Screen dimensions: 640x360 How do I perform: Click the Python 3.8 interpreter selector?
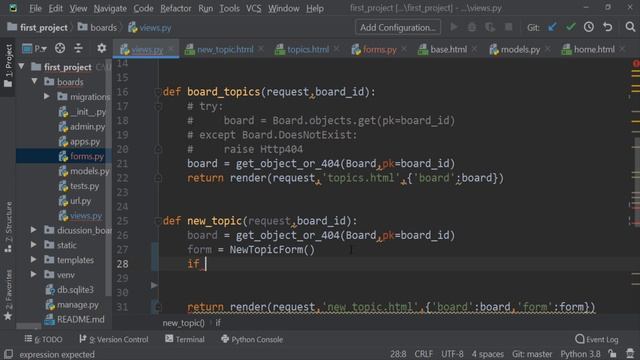pyautogui.click(x=580, y=354)
